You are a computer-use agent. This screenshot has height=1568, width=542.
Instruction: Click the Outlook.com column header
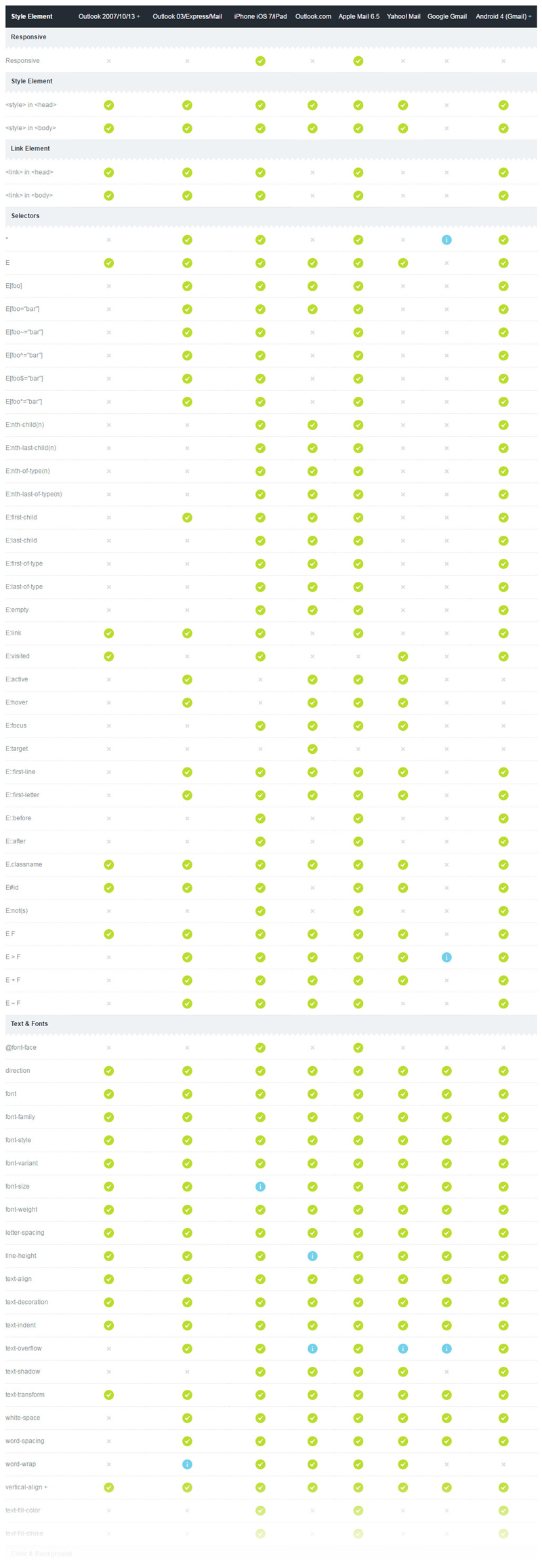pos(313,16)
